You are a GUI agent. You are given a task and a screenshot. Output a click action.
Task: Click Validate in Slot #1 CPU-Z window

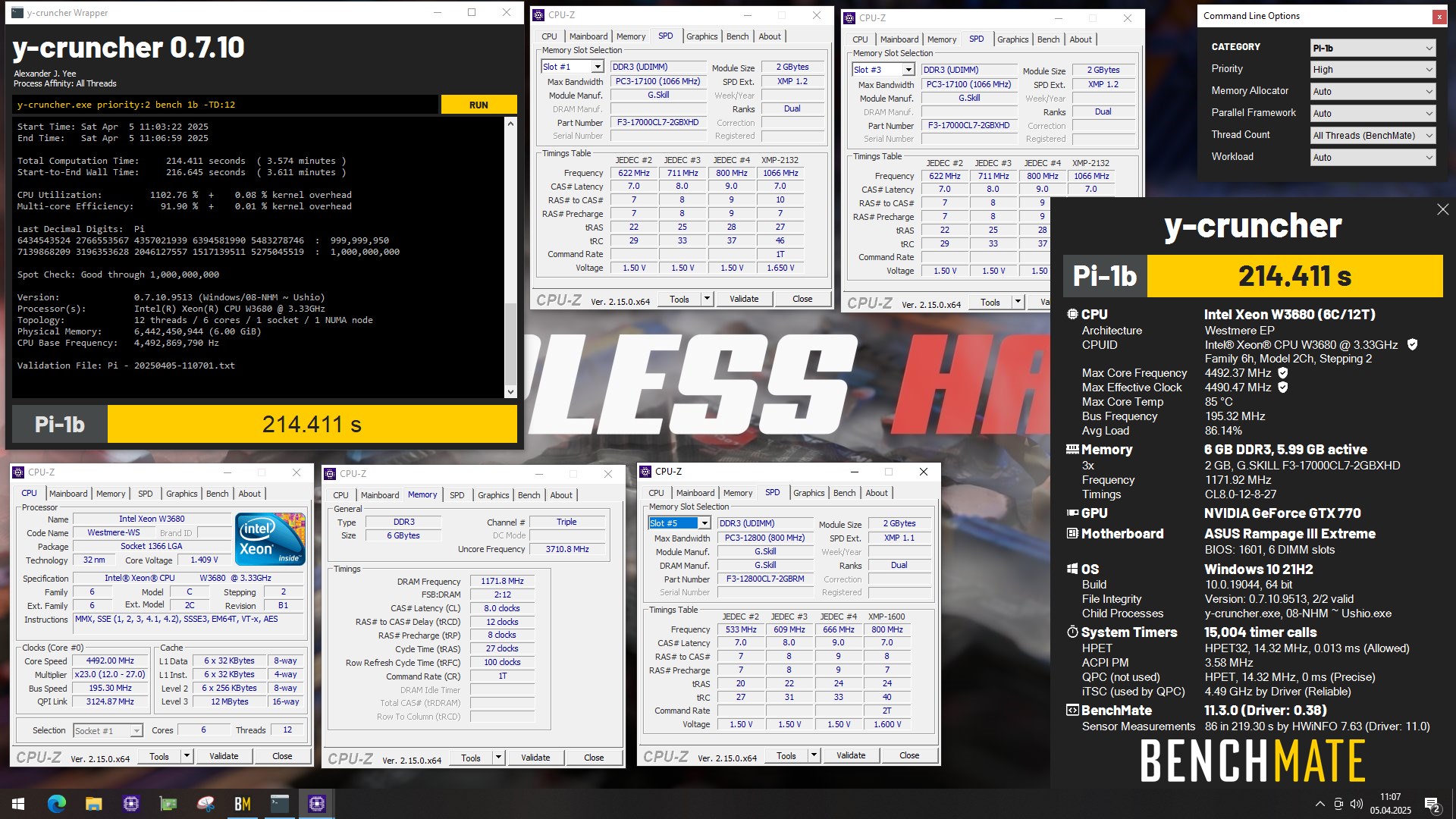tap(744, 299)
